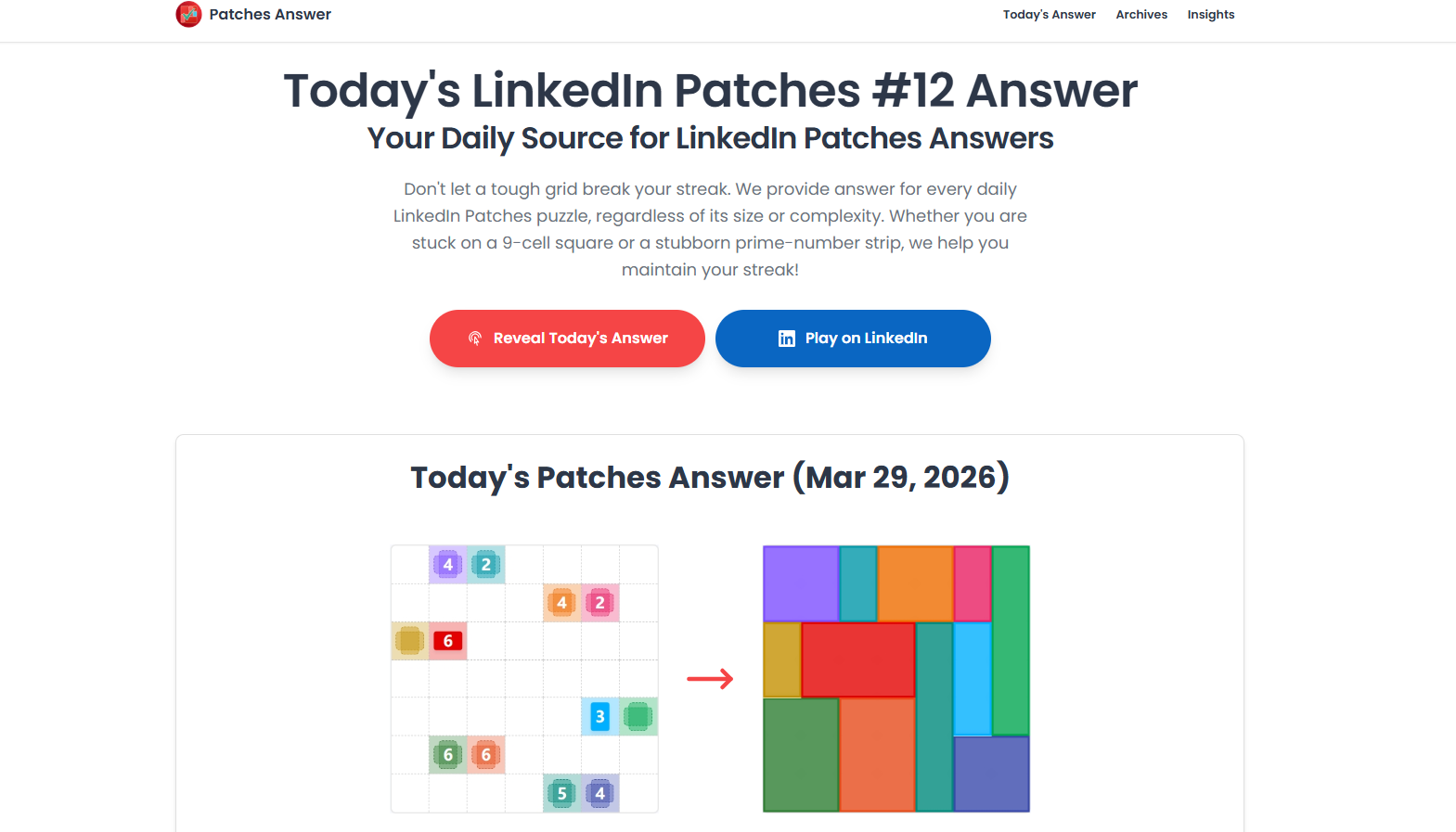Screen dimensions: 1456x832
Task: Select the red cell numbered 6 in the puzzle
Action: click(x=448, y=641)
